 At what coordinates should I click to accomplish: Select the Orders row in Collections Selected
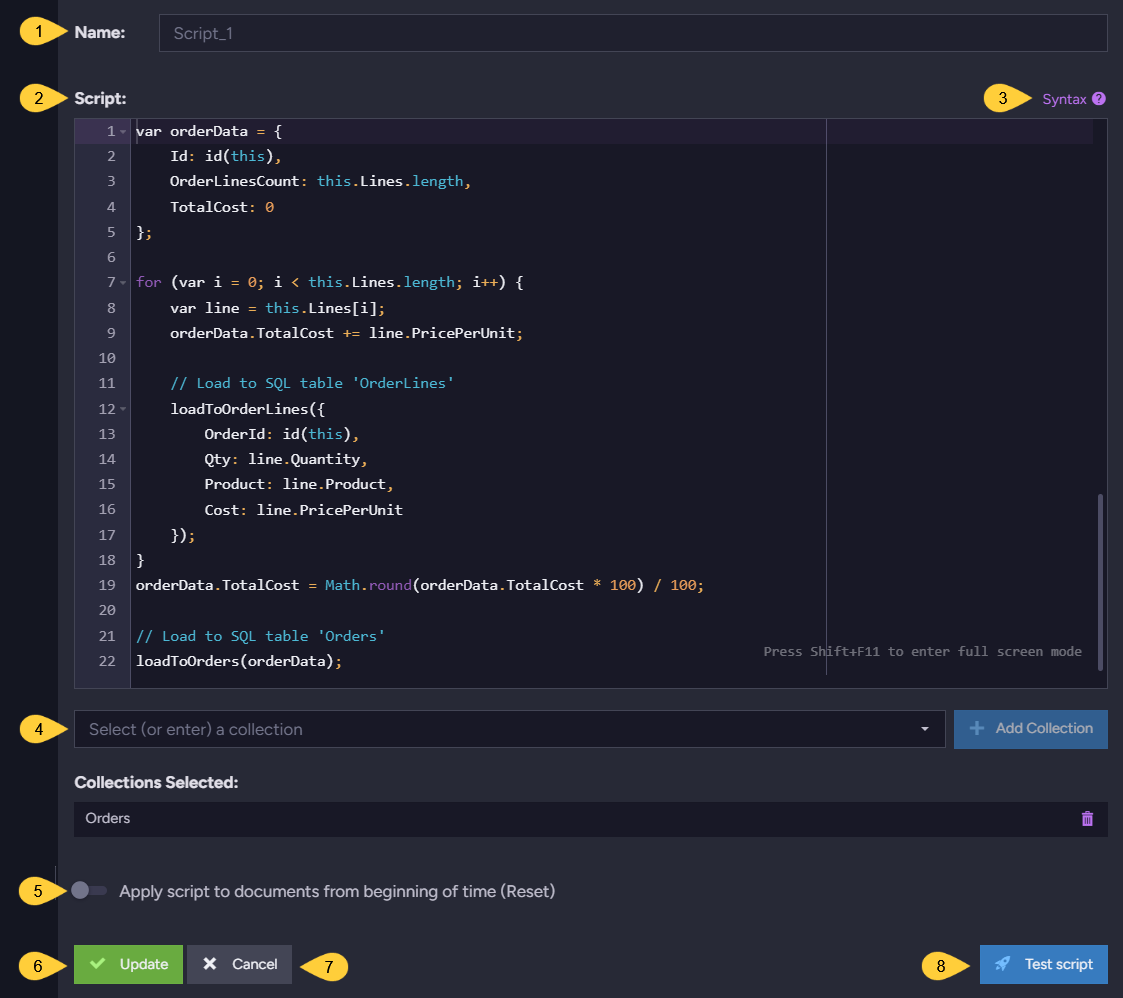coord(591,819)
